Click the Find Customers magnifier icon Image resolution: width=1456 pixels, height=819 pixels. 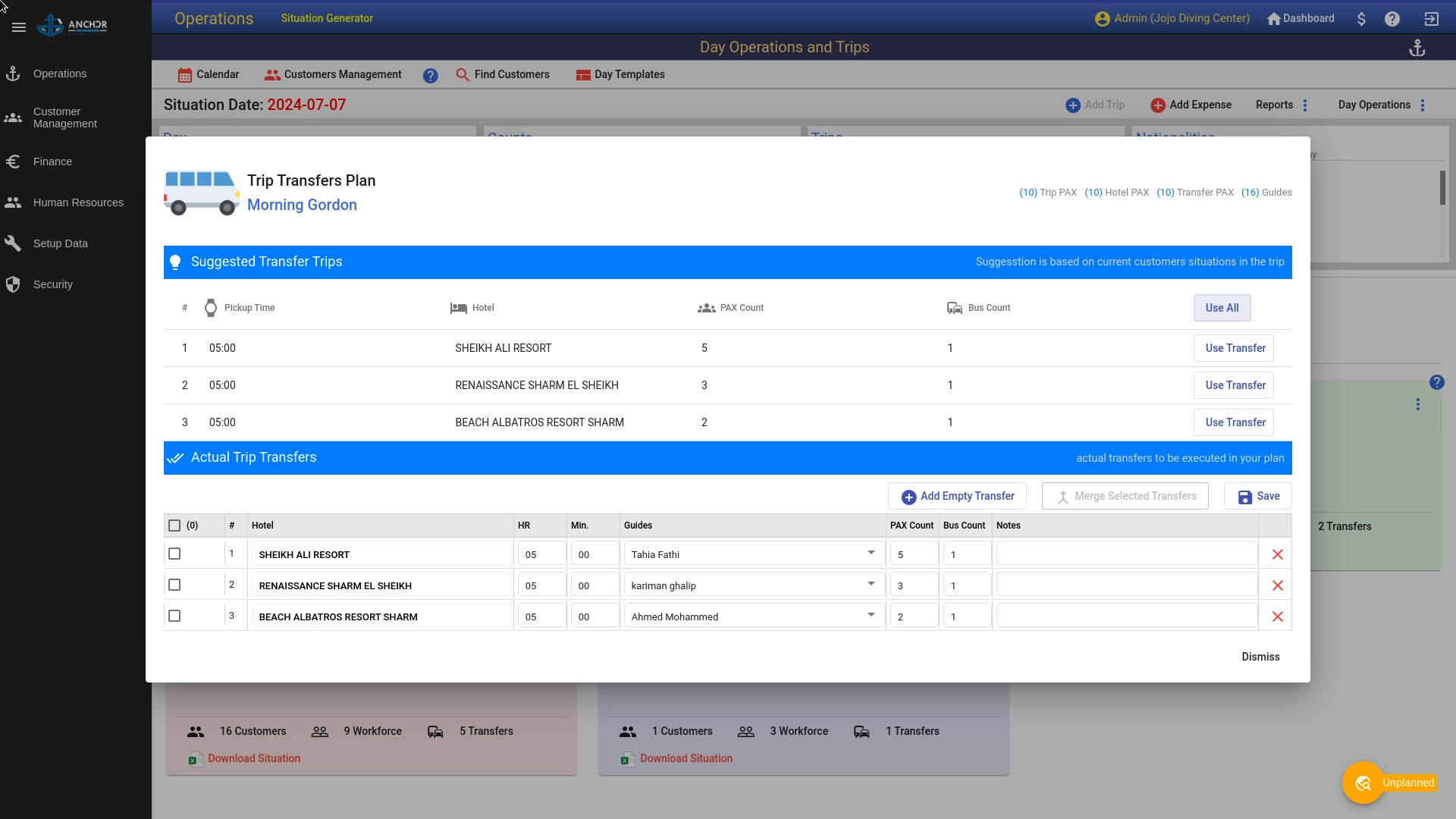coord(462,74)
